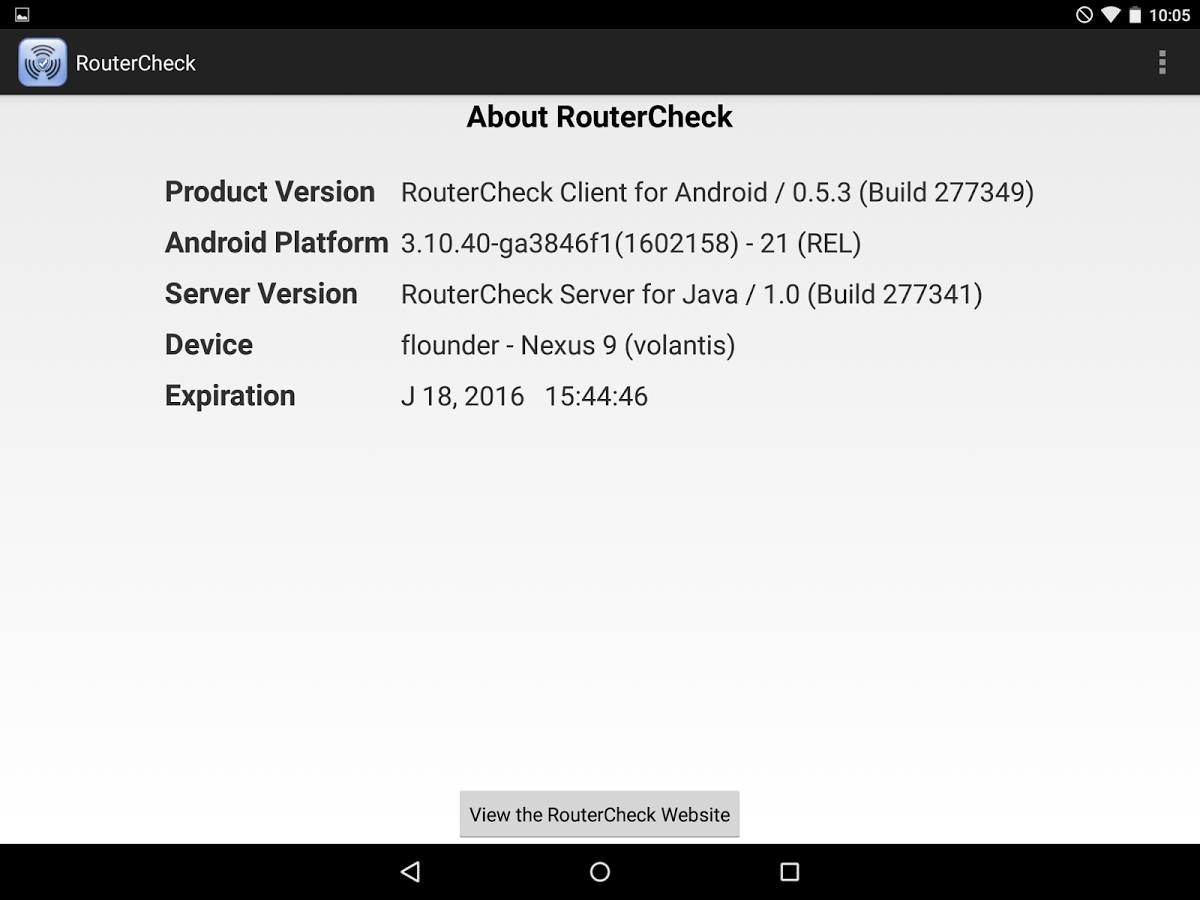Open the overflow menu in the top right
This screenshot has width=1200, height=900.
point(1162,62)
